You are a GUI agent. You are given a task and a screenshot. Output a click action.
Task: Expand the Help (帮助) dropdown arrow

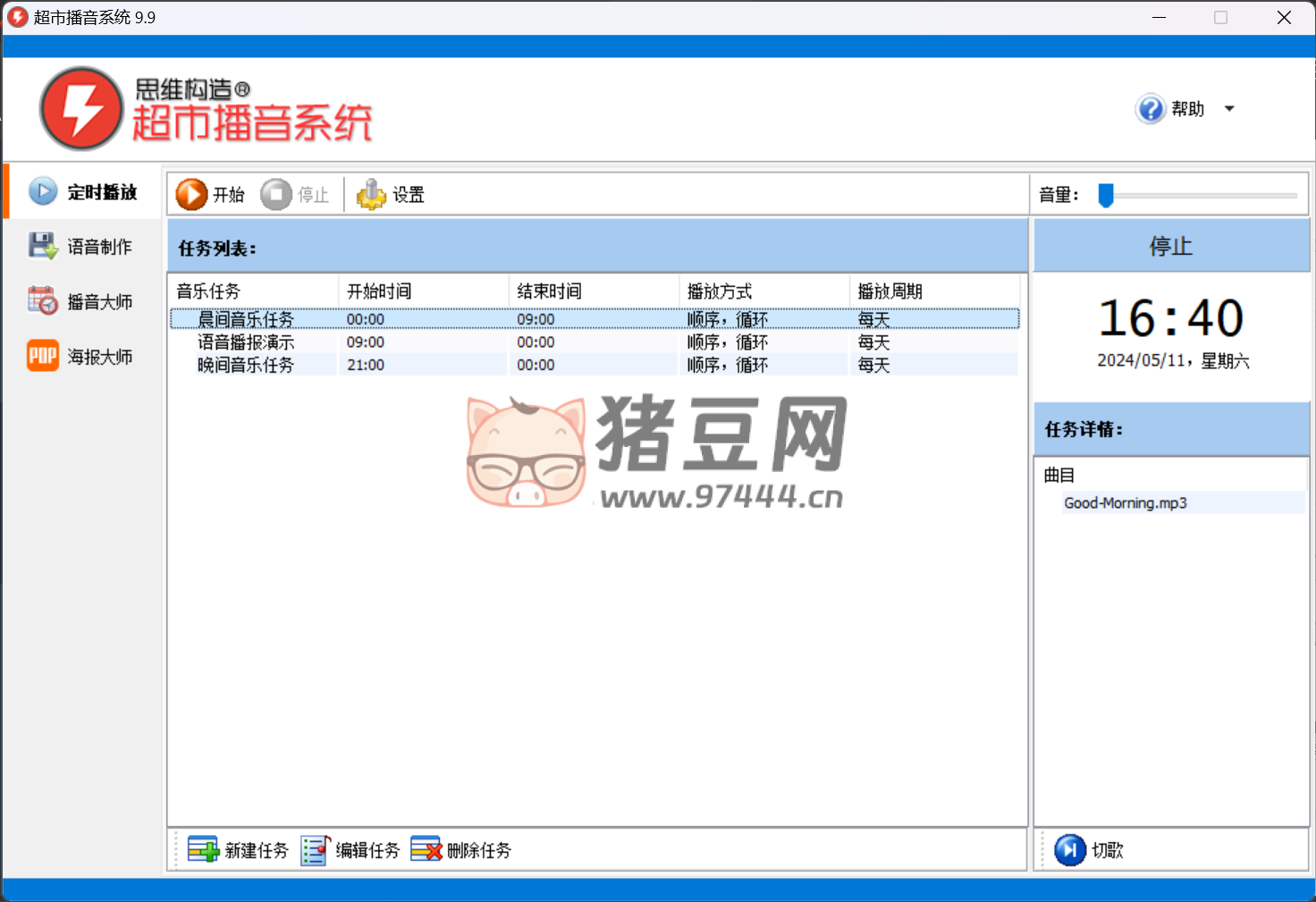[1229, 109]
